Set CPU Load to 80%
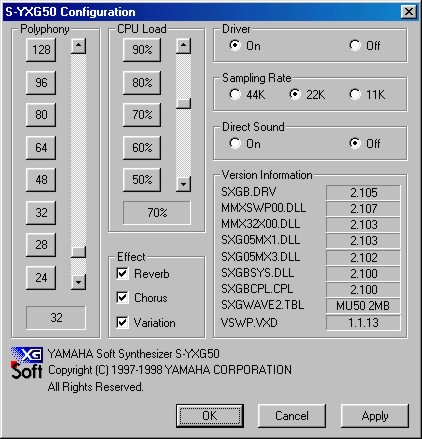The width and height of the screenshot is (422, 439). (x=142, y=82)
